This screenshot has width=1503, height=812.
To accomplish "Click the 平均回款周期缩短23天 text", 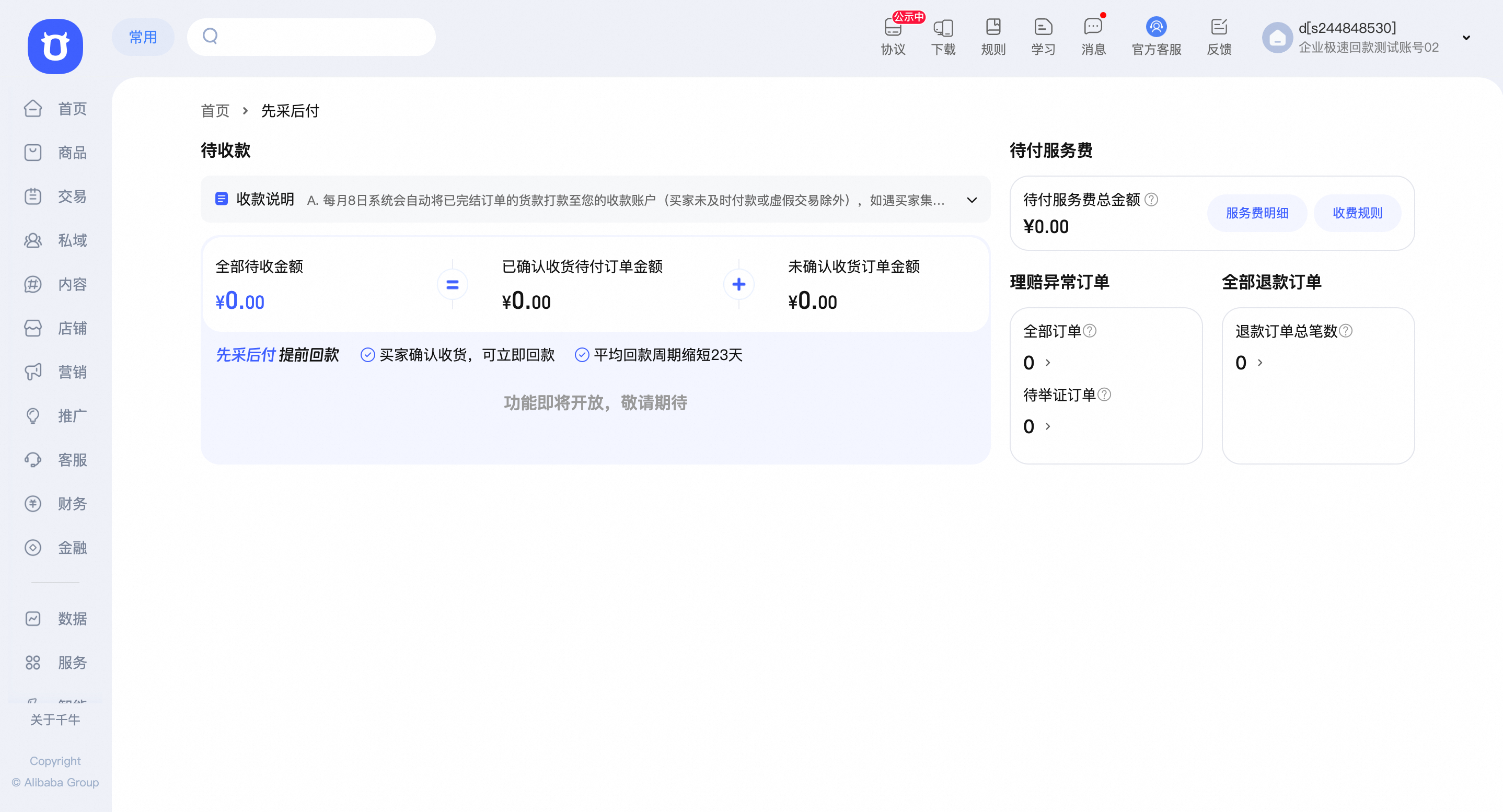I will tap(668, 355).
